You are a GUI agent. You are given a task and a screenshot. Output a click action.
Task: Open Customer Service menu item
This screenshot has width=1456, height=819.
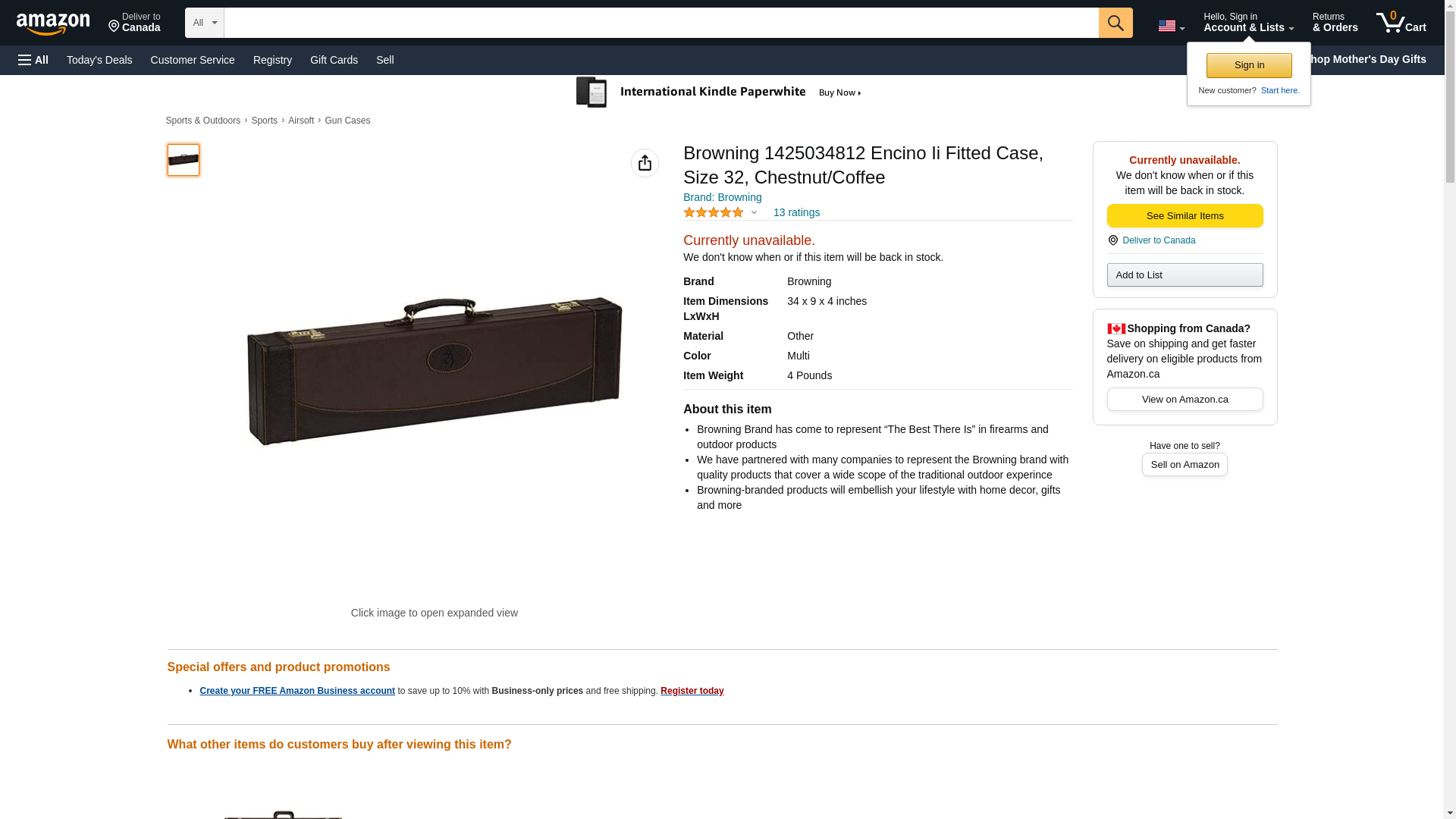click(193, 60)
